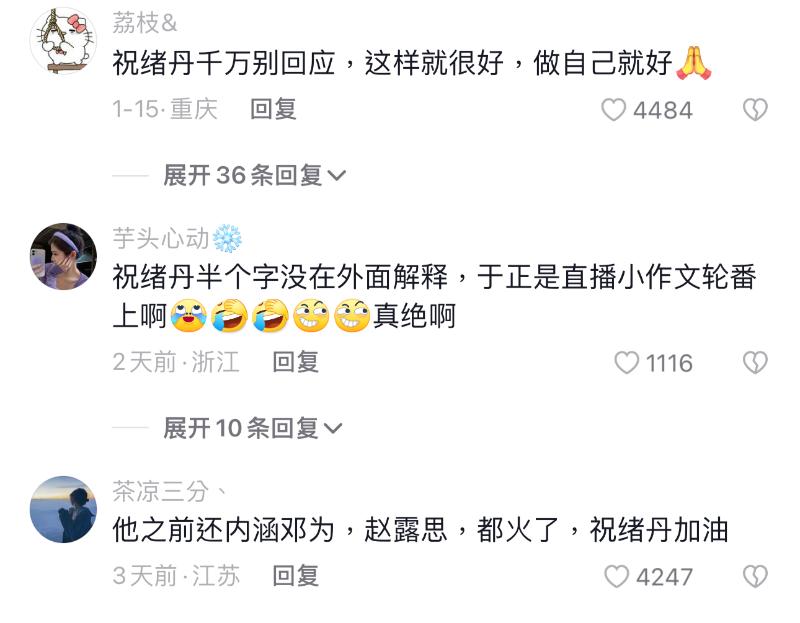Screen dimensions: 800x623
Task: Open 荔枝&'s Hello Kitty avatar
Action: [63, 41]
